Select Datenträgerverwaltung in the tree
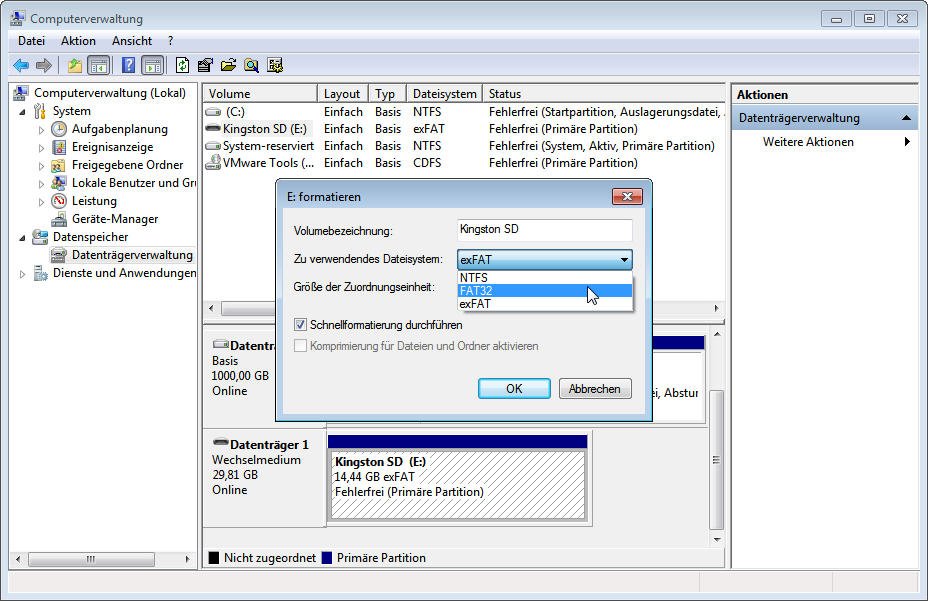This screenshot has height=601, width=928. pos(132,255)
